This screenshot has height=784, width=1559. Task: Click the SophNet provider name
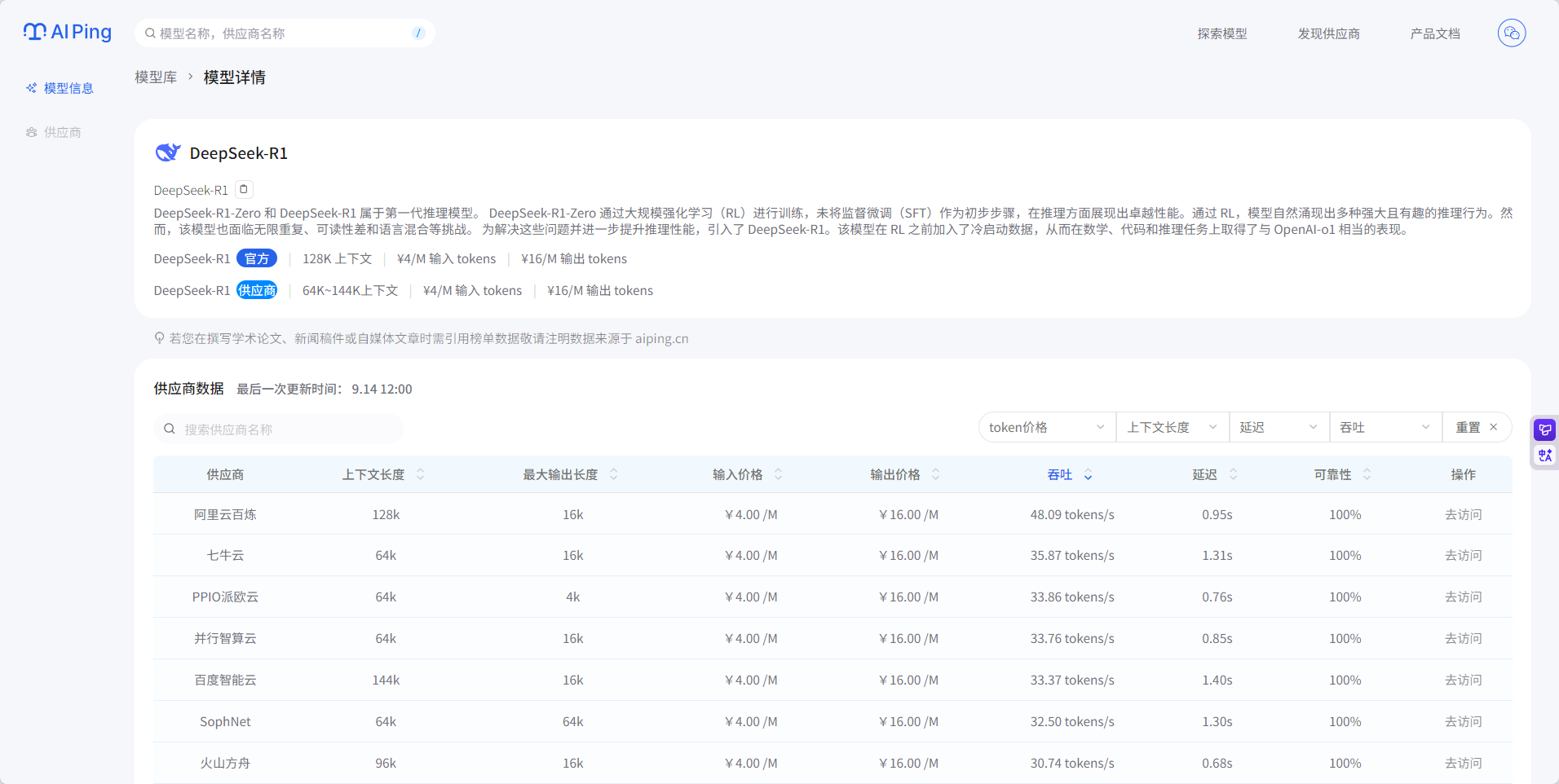pos(225,721)
